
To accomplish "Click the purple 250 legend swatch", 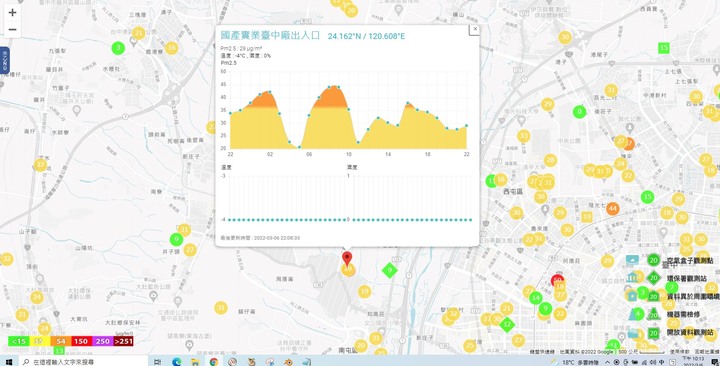I will [x=102, y=341].
